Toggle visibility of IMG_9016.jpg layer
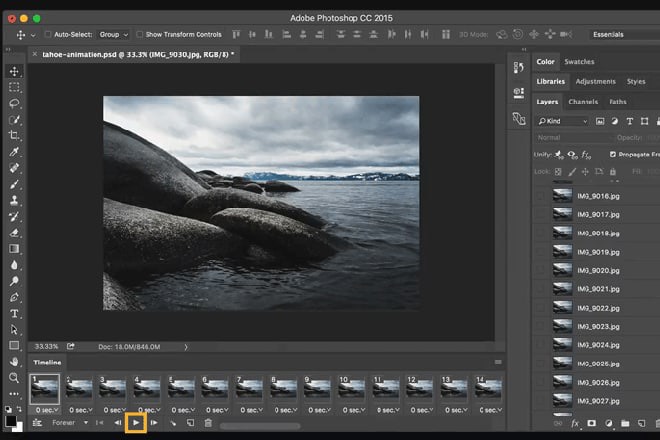This screenshot has height=440, width=660. pos(541,196)
